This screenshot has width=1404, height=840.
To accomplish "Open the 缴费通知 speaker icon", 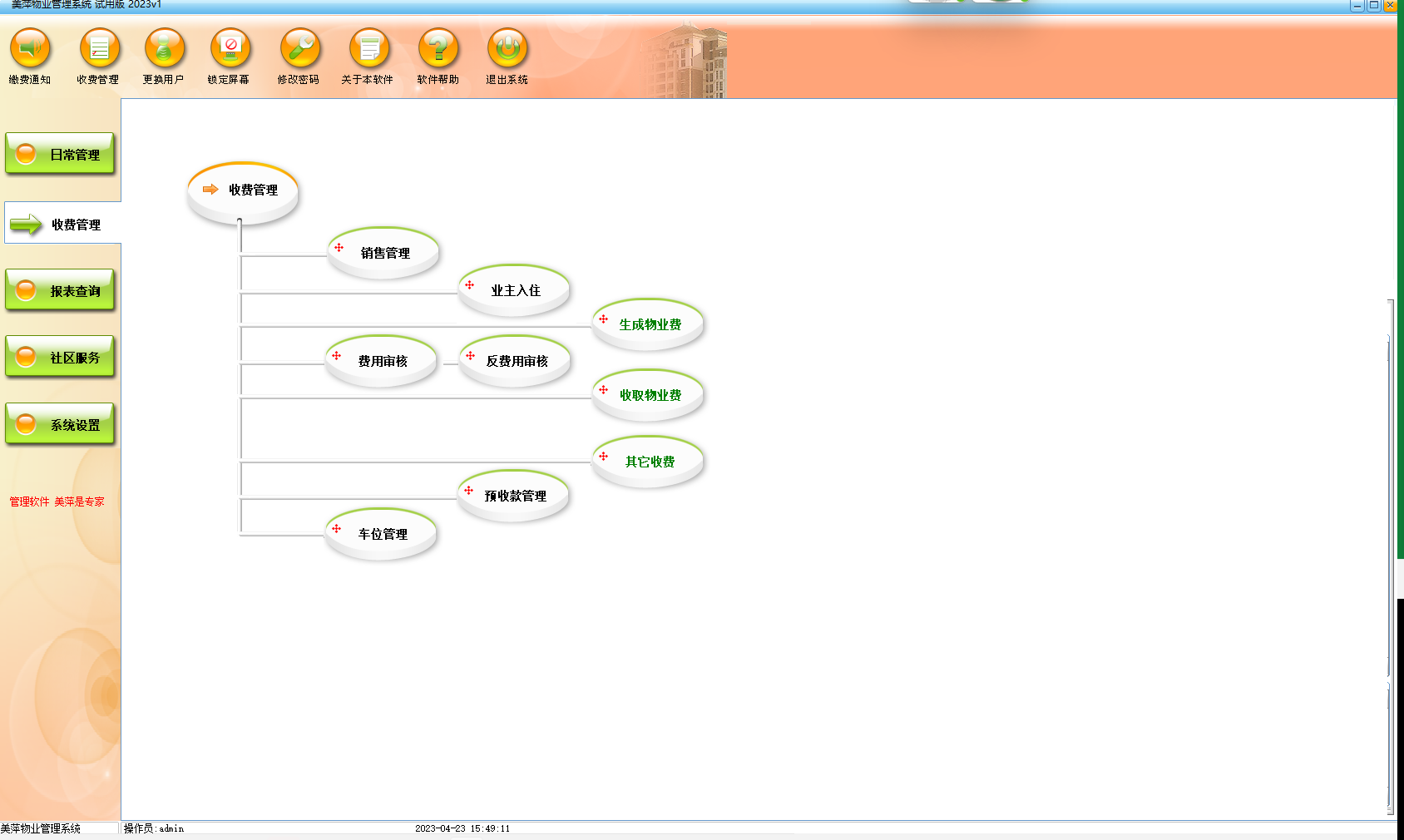I will (30, 49).
